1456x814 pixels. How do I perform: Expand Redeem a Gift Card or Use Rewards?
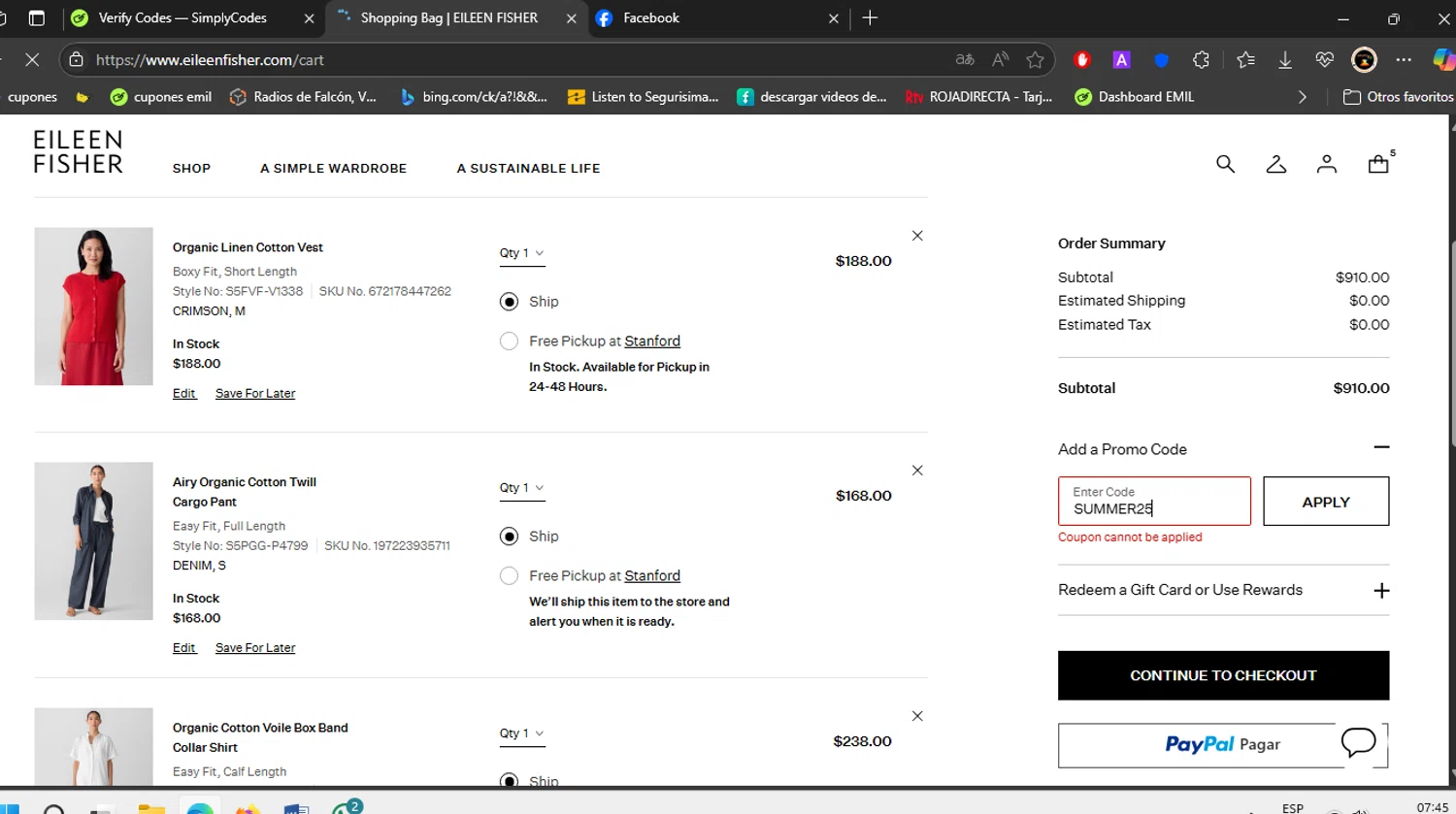point(1381,591)
